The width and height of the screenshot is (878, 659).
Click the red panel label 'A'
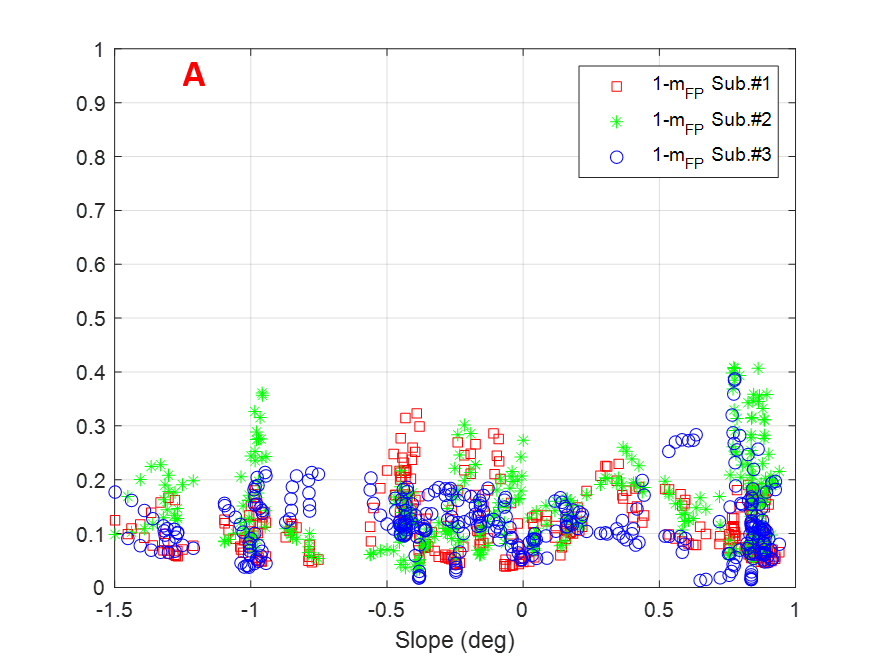coord(194,74)
